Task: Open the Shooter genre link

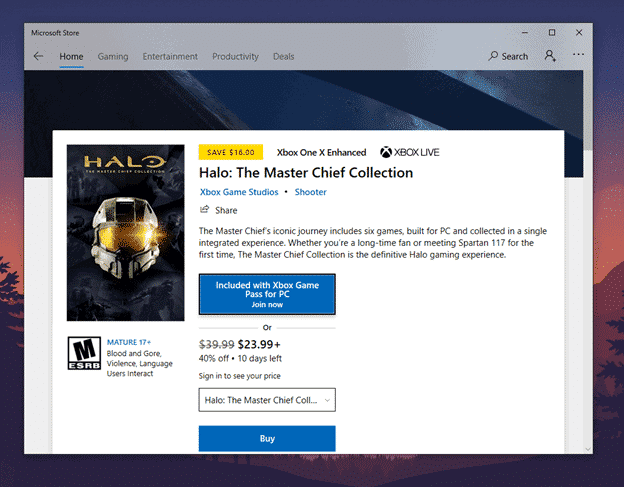Action: [x=310, y=192]
